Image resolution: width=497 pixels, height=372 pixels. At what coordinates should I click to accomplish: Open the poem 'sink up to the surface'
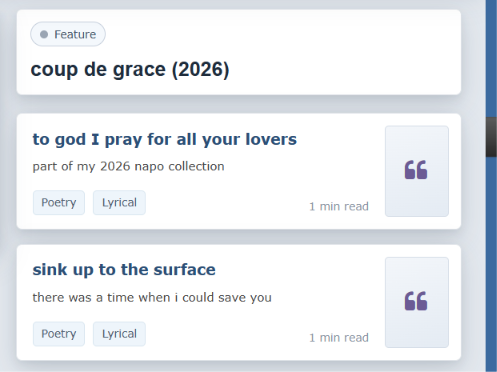(x=124, y=270)
